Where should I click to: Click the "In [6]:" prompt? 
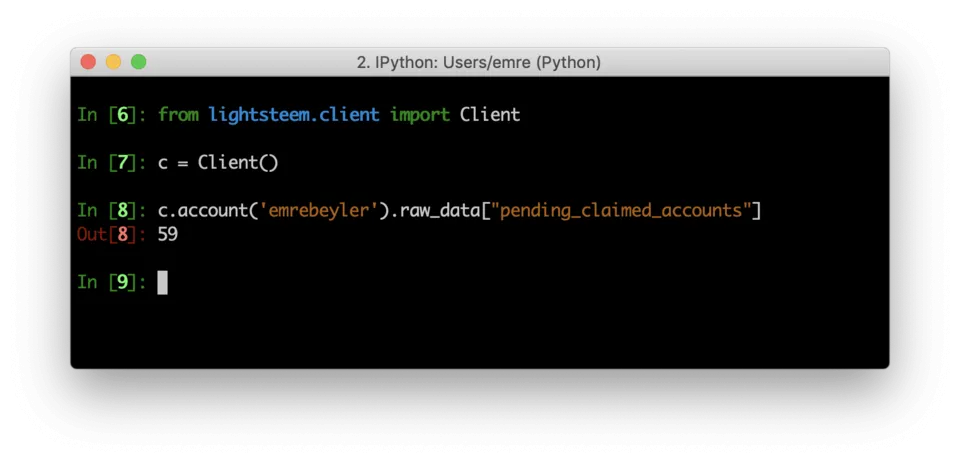click(x=112, y=114)
